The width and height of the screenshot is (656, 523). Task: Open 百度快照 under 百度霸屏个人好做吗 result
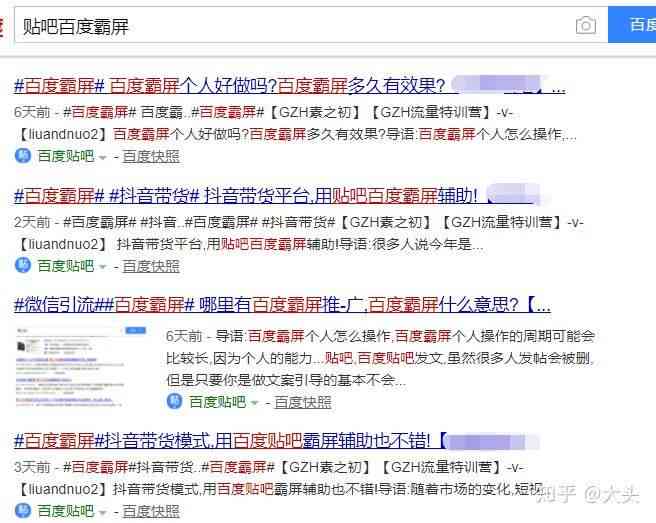[151, 156]
